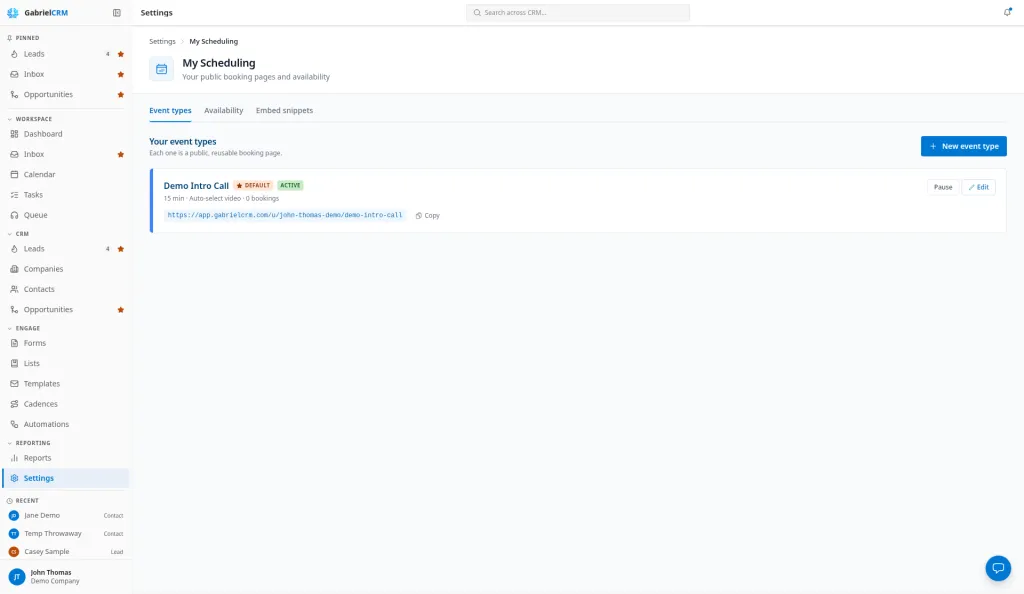Toggle the star on CRM Leads
This screenshot has width=1024, height=594.
tap(121, 249)
